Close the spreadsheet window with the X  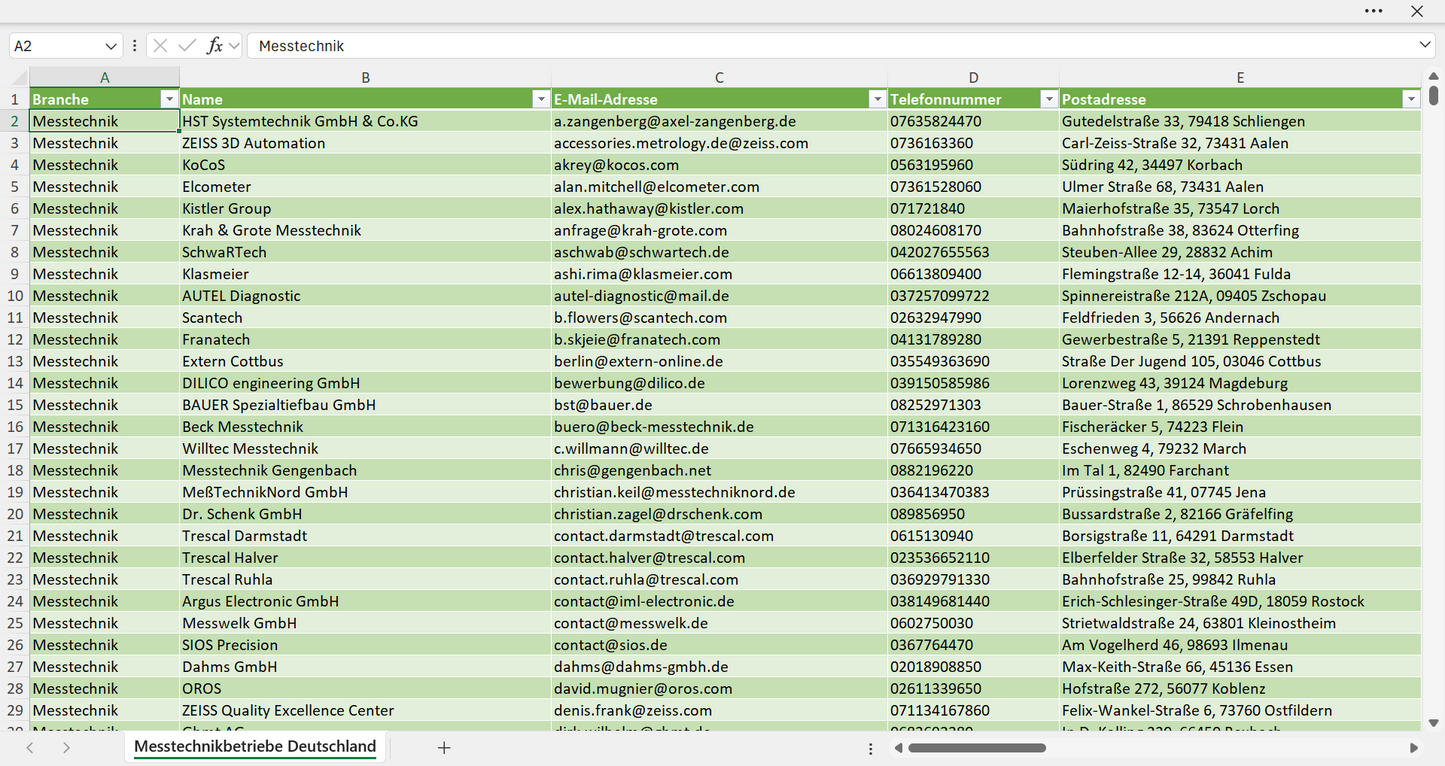[1417, 11]
